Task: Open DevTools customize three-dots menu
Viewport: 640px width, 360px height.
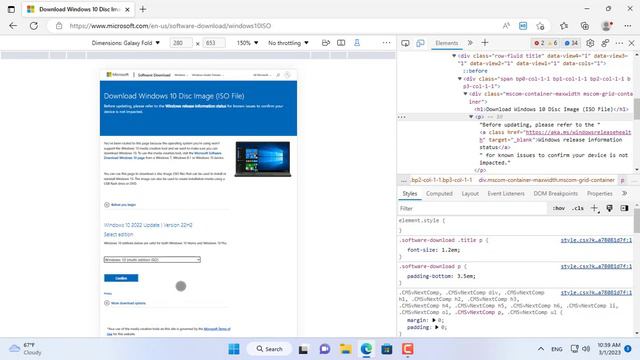Action: (x=619, y=43)
